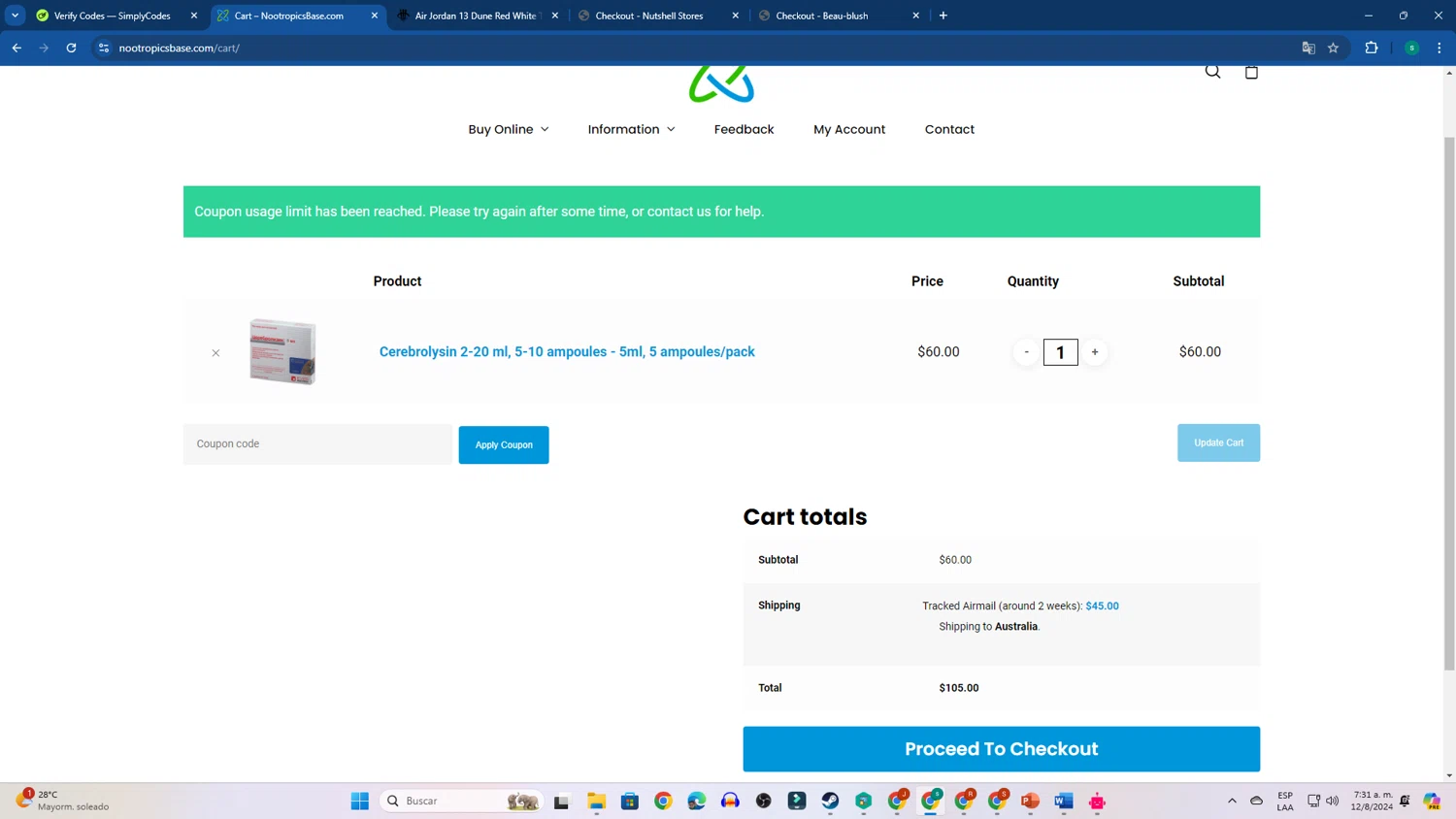
Task: Click the translate page icon
Action: coord(1308,48)
